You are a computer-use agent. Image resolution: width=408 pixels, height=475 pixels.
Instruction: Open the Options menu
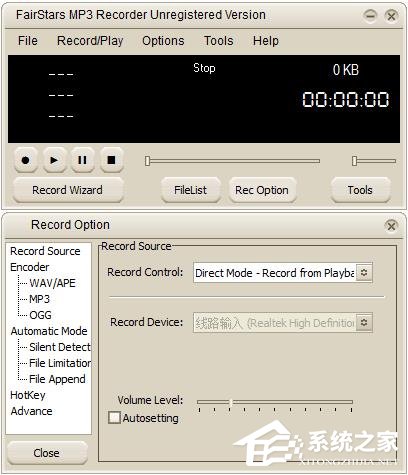[163, 41]
